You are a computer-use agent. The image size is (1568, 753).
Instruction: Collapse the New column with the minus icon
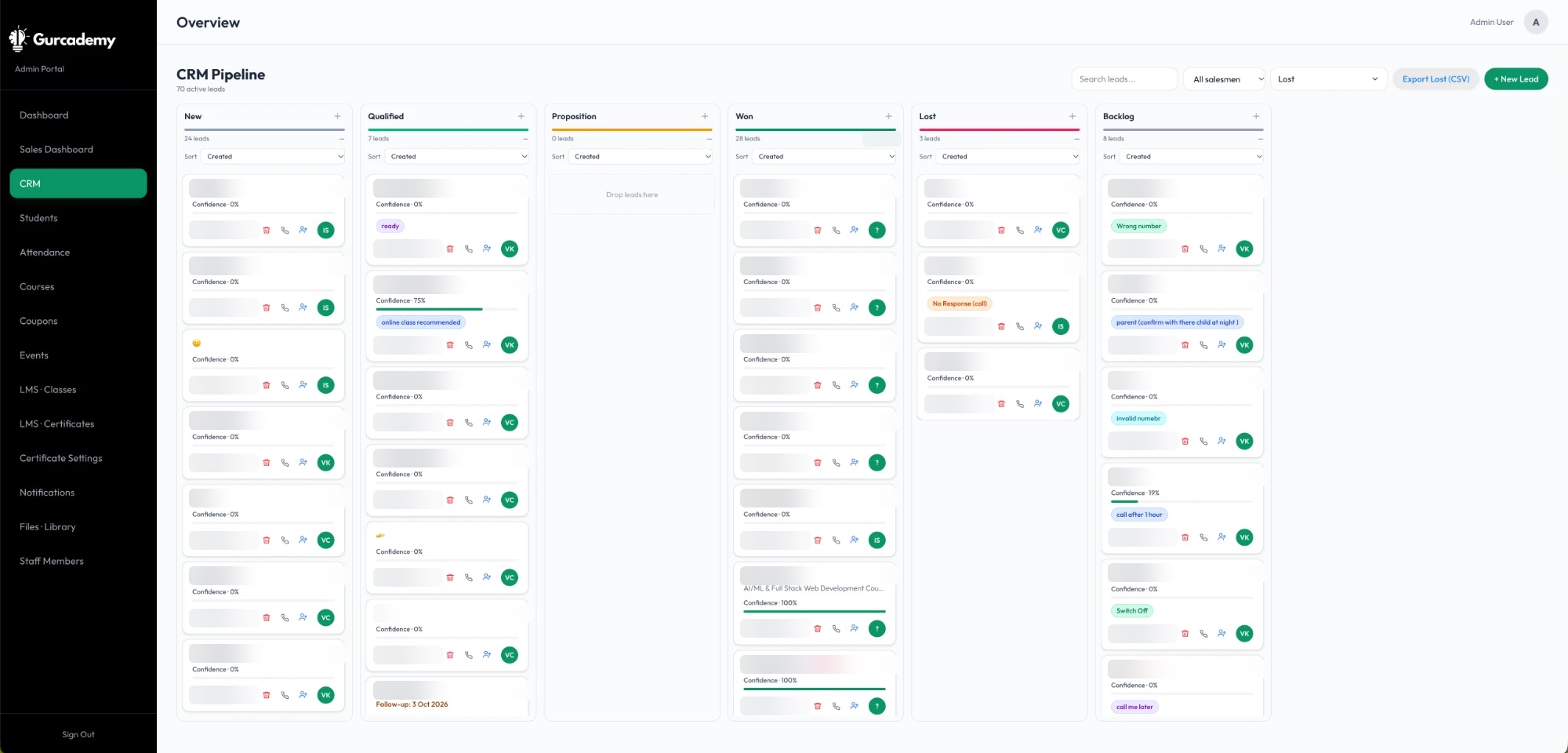[x=342, y=139]
